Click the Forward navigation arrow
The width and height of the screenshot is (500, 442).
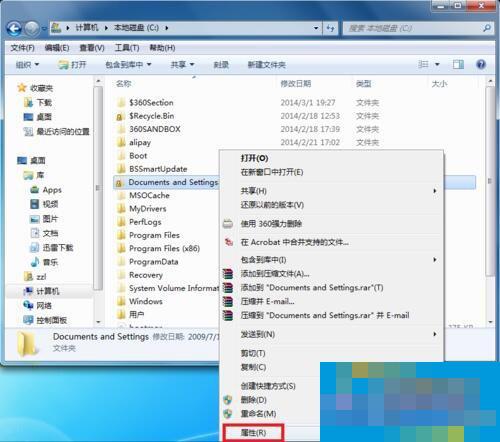pos(32,29)
